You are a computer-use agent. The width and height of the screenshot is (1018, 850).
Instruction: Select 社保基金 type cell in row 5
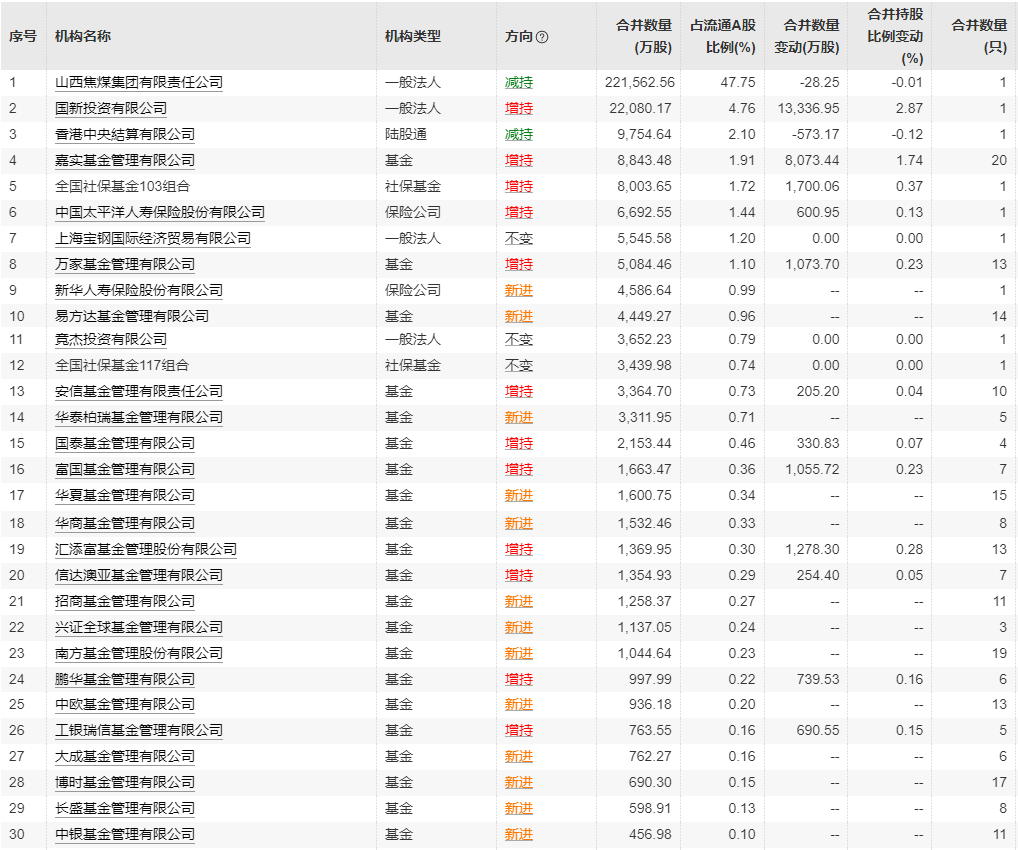(413, 186)
